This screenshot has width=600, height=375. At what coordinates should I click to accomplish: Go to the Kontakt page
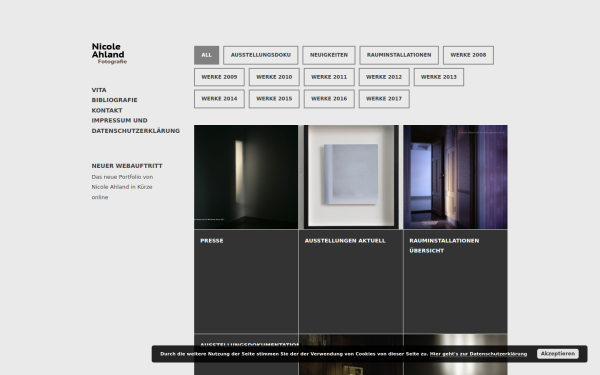[107, 110]
